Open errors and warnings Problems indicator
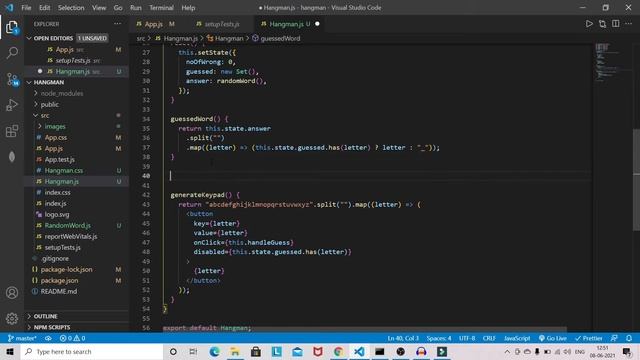This screenshot has height=360, width=640. (x=72, y=338)
